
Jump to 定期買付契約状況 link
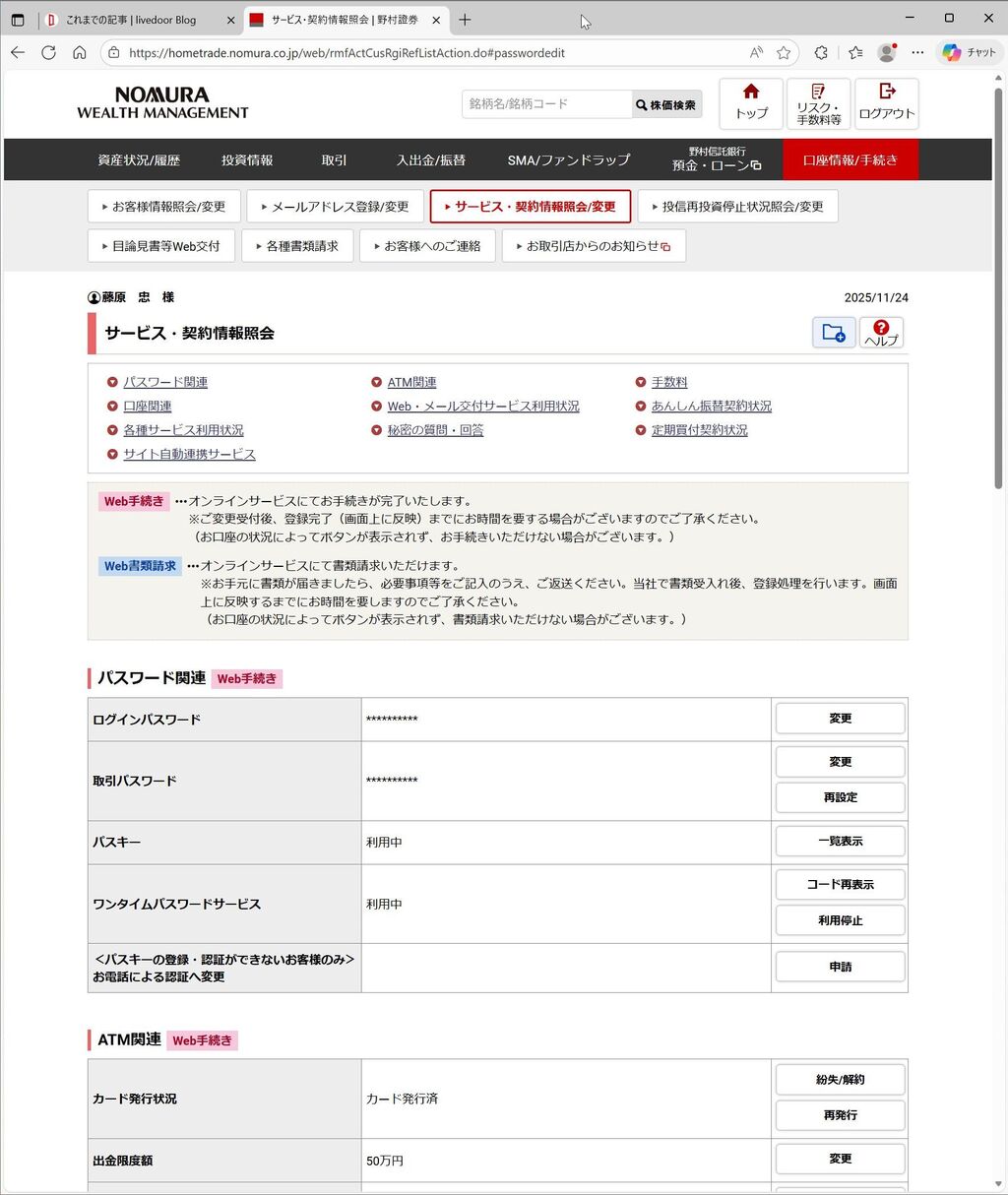[x=700, y=430]
